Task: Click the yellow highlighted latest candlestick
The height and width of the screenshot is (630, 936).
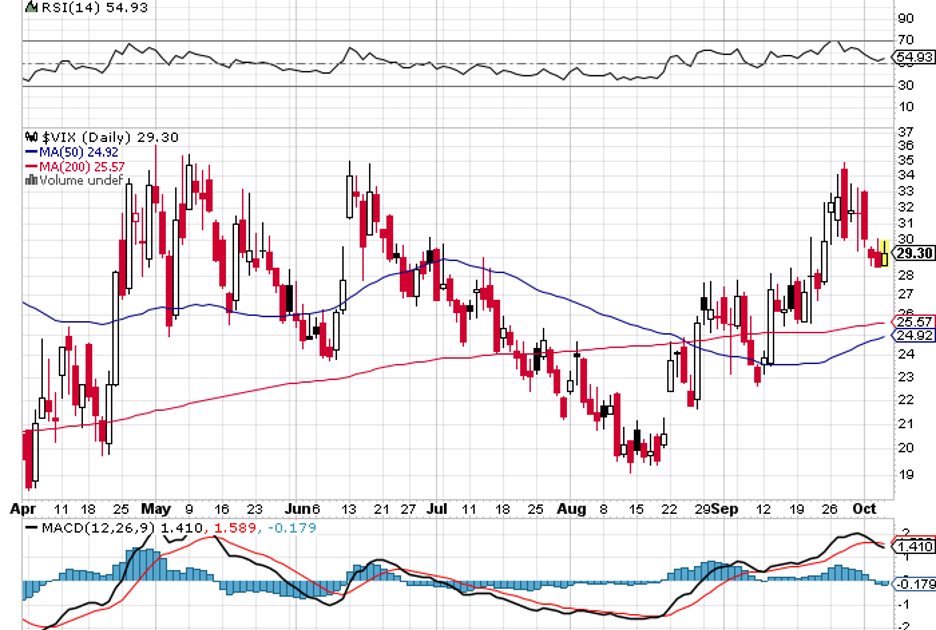Action: (x=884, y=254)
